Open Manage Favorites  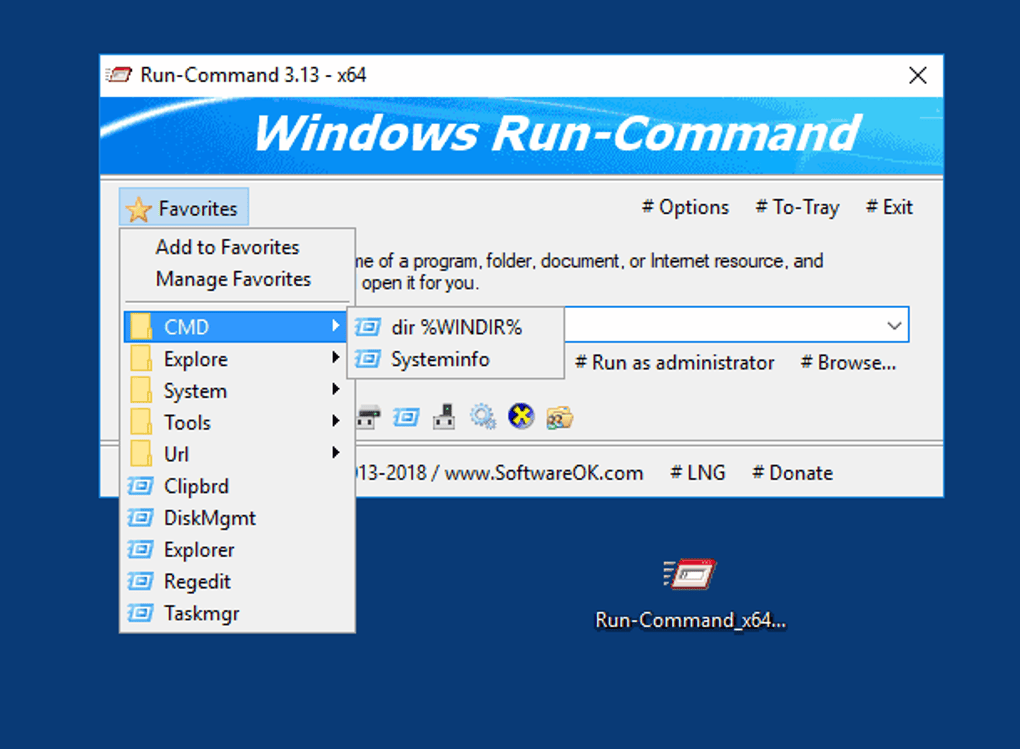(233, 279)
